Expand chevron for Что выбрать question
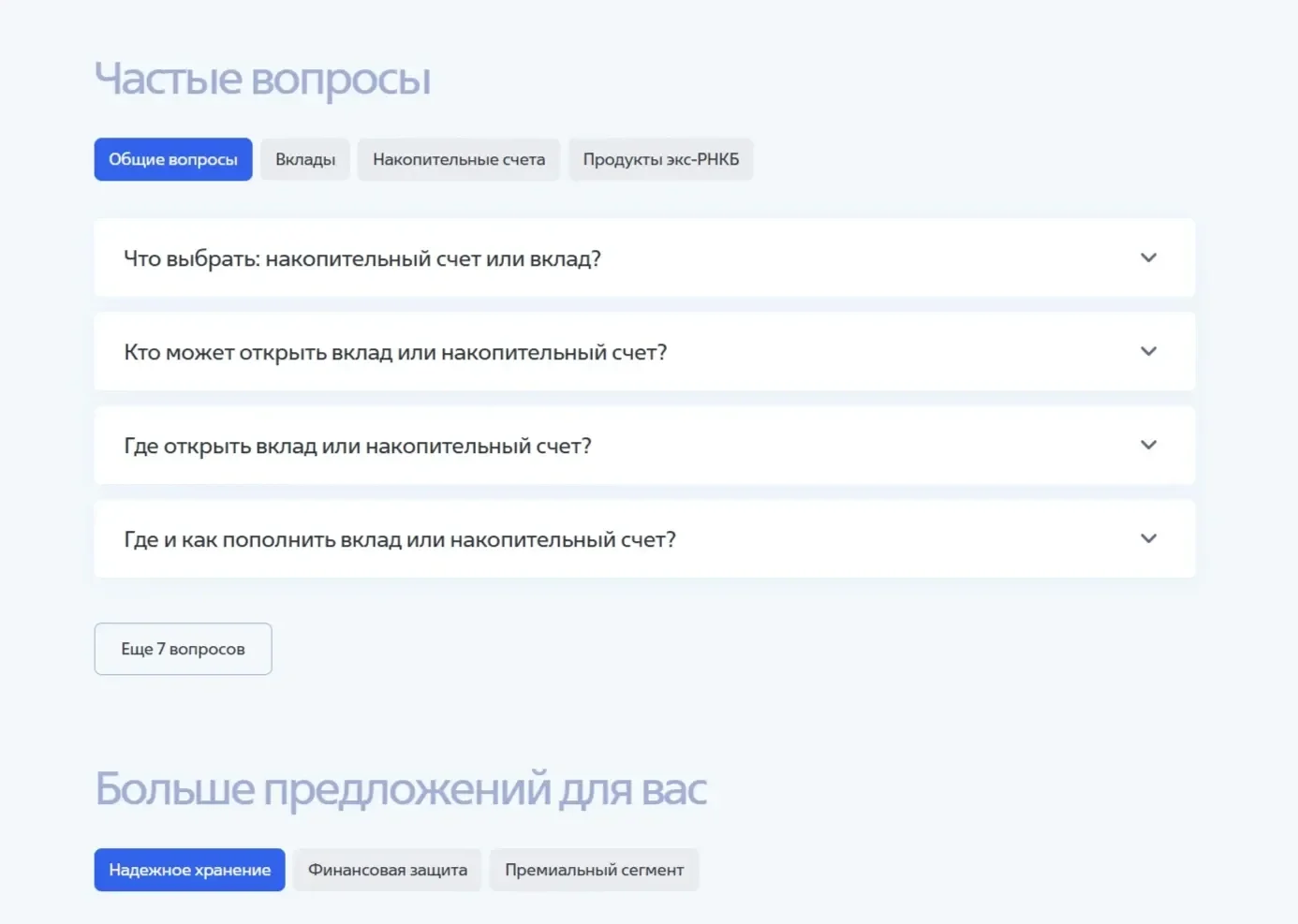 pyautogui.click(x=1148, y=257)
